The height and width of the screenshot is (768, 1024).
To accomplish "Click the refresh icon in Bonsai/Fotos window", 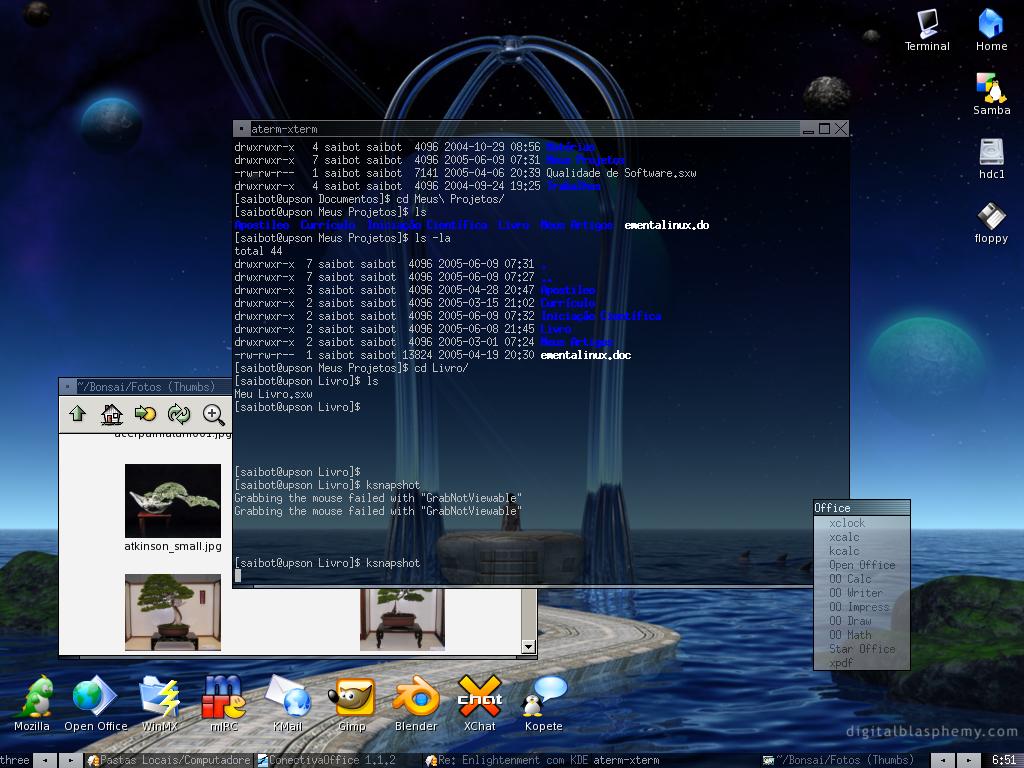I will [178, 413].
